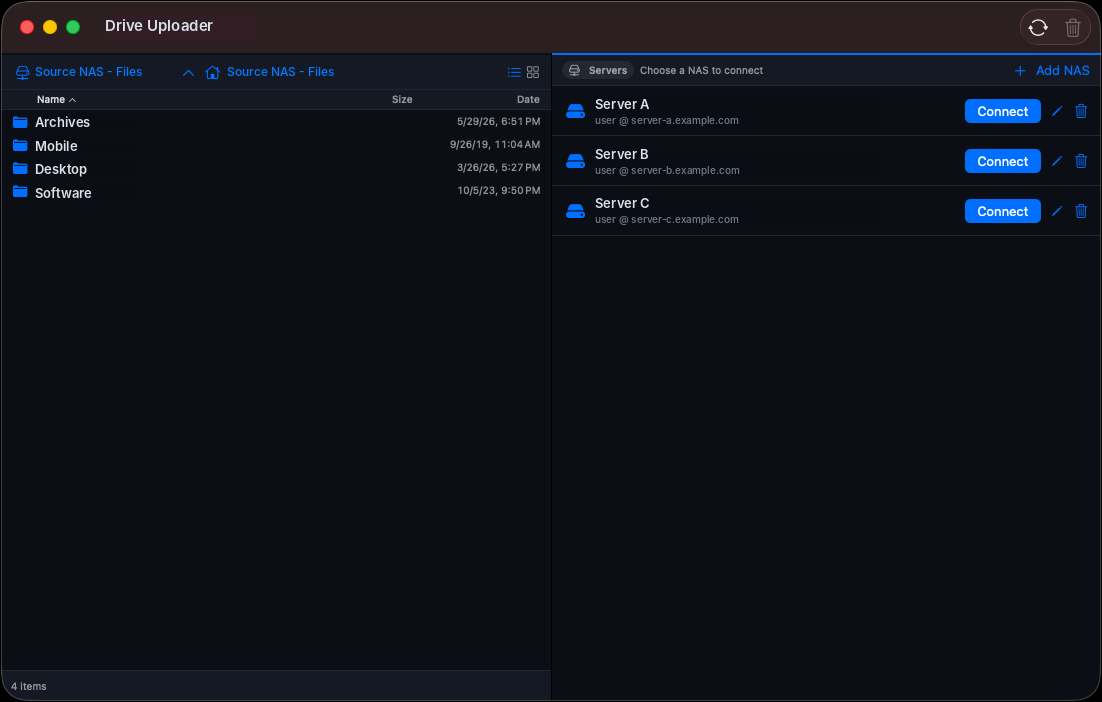Open the Servers tab pill

(598, 70)
